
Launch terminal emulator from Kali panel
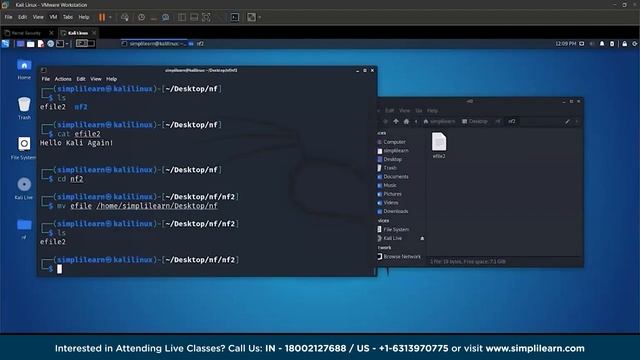click(x=60, y=44)
